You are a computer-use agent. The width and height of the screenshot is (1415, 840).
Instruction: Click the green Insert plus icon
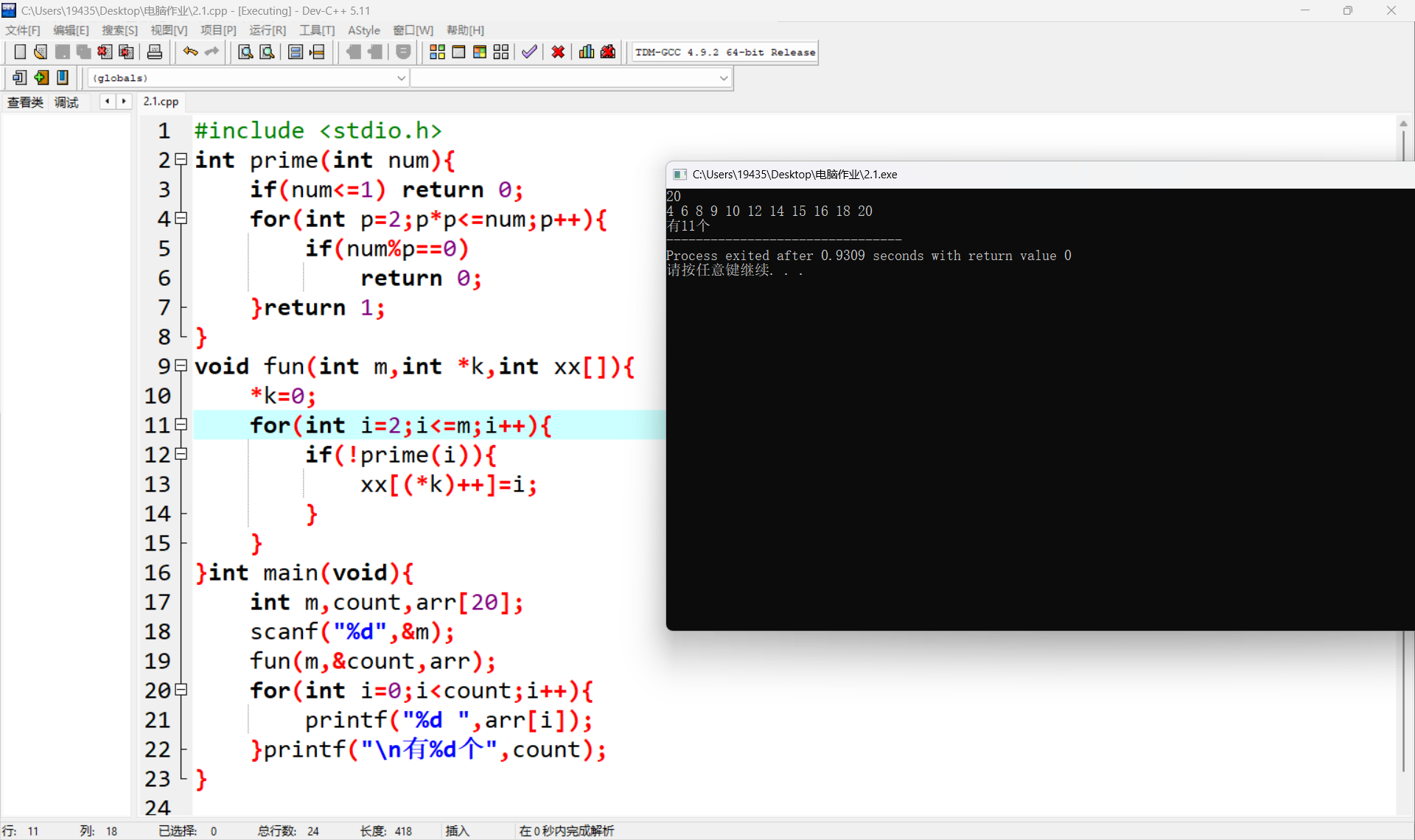(x=41, y=77)
